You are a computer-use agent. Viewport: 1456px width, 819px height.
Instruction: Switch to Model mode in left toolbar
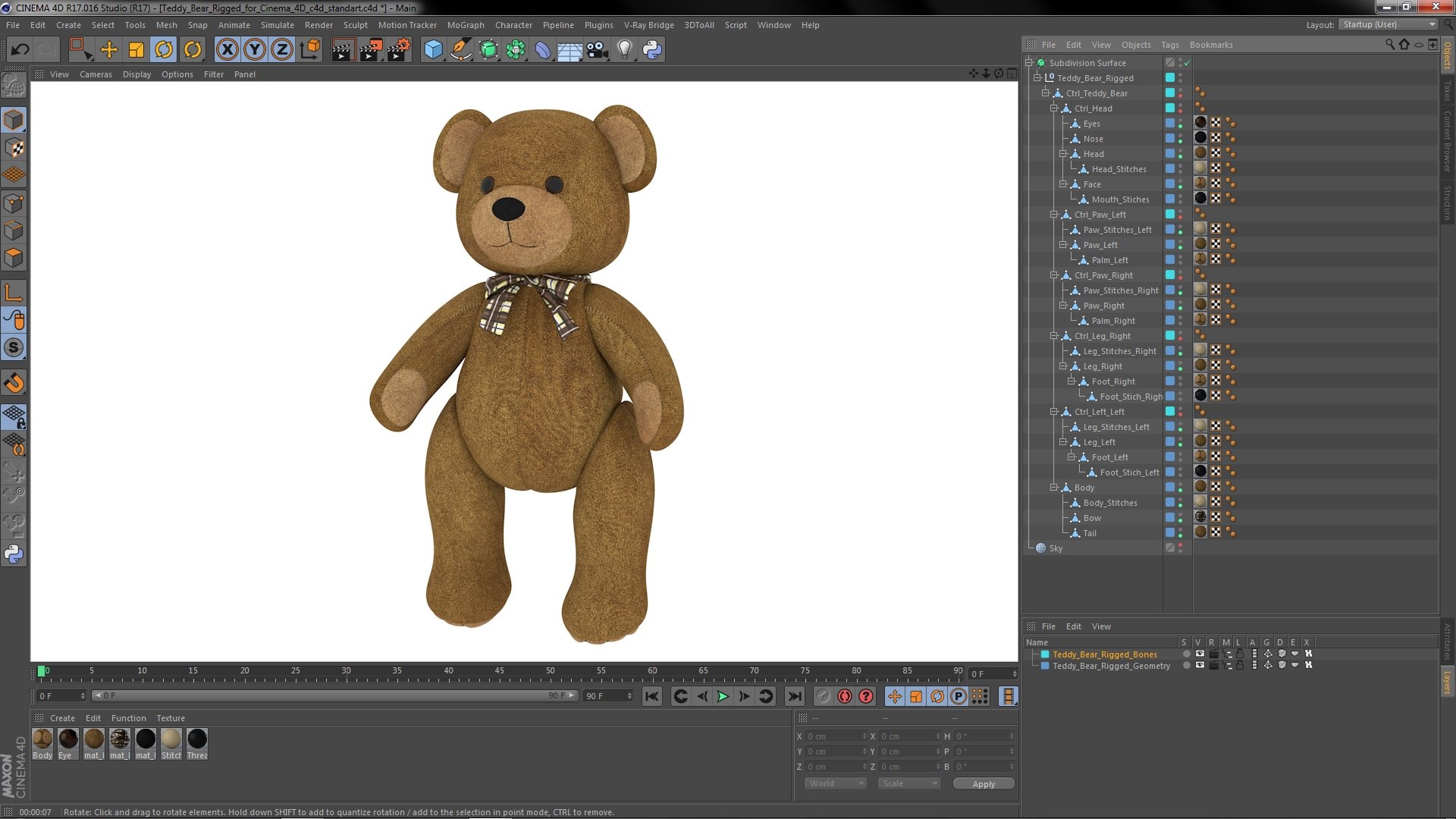(14, 120)
